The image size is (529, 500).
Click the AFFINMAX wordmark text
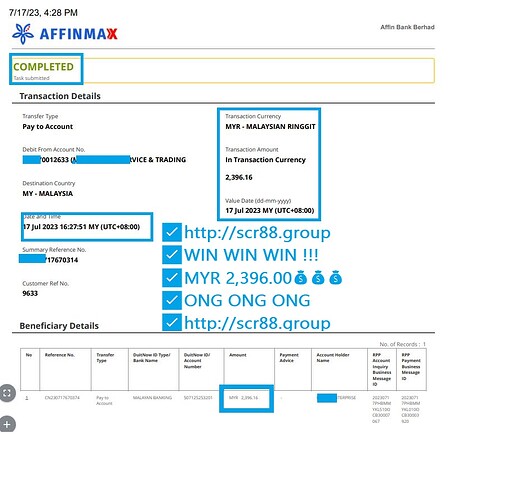click(x=79, y=34)
